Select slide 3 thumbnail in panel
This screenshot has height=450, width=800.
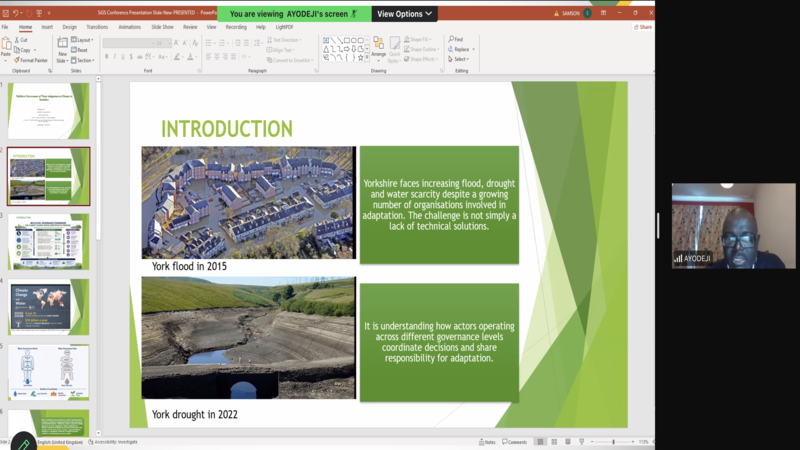[x=48, y=241]
